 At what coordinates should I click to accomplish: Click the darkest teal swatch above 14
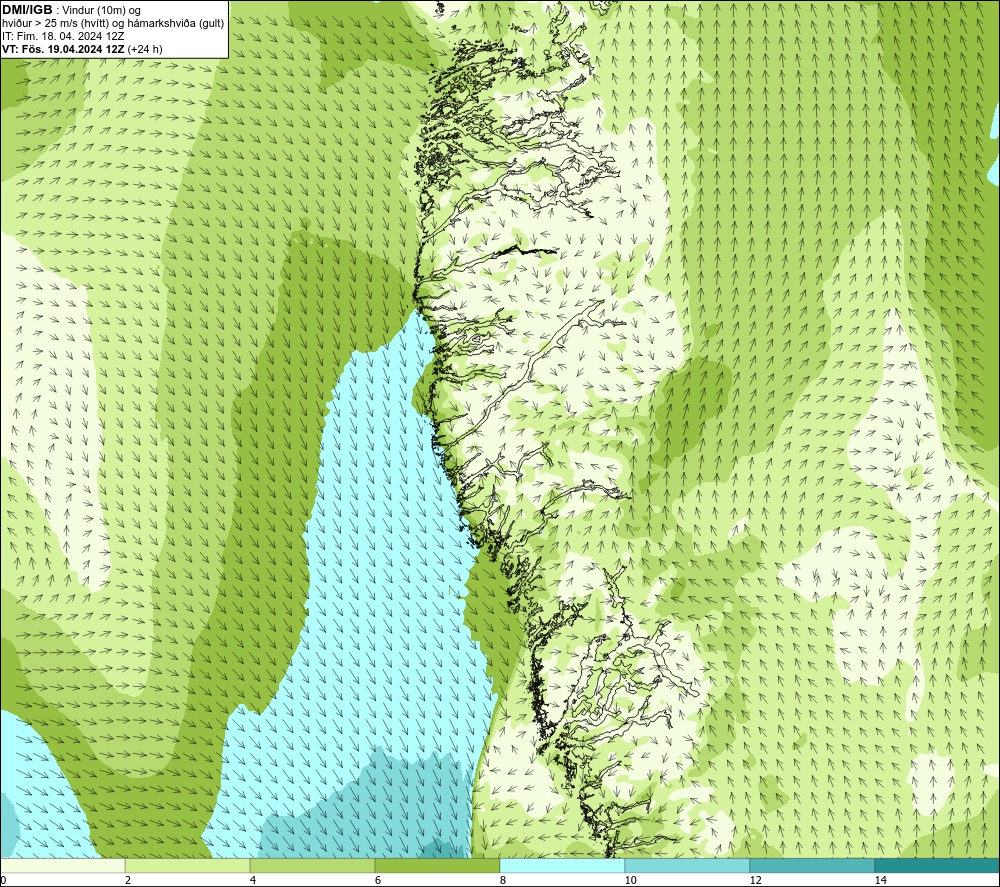coord(938,865)
